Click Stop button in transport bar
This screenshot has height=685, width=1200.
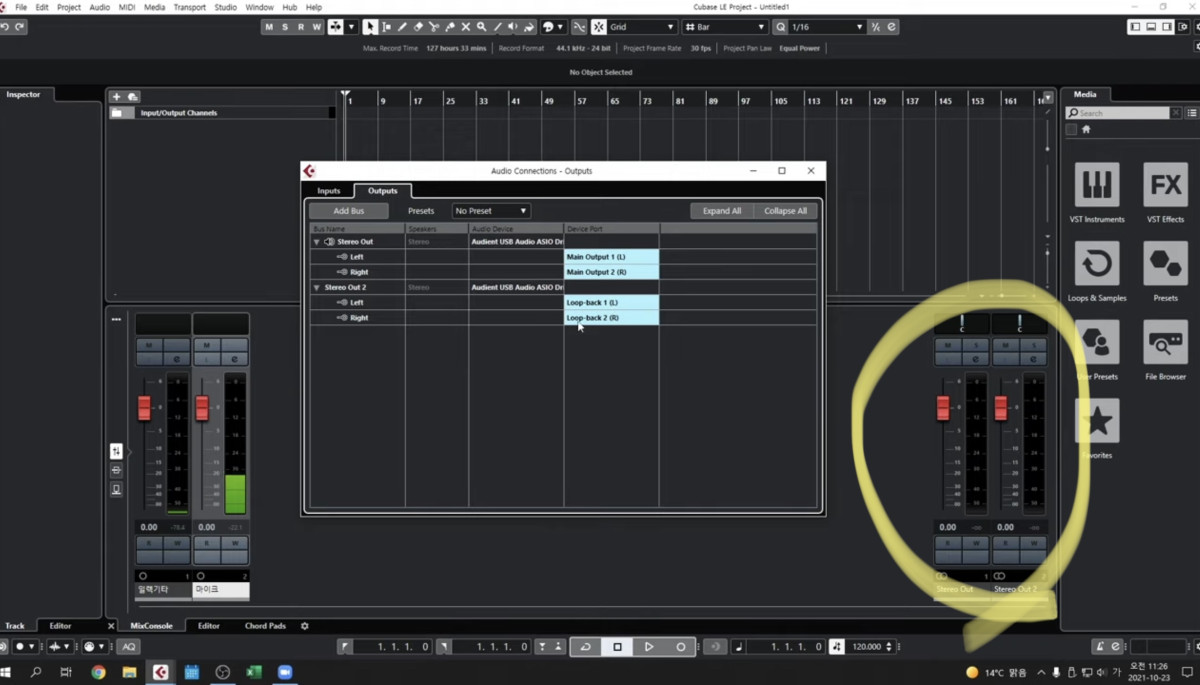[617, 647]
